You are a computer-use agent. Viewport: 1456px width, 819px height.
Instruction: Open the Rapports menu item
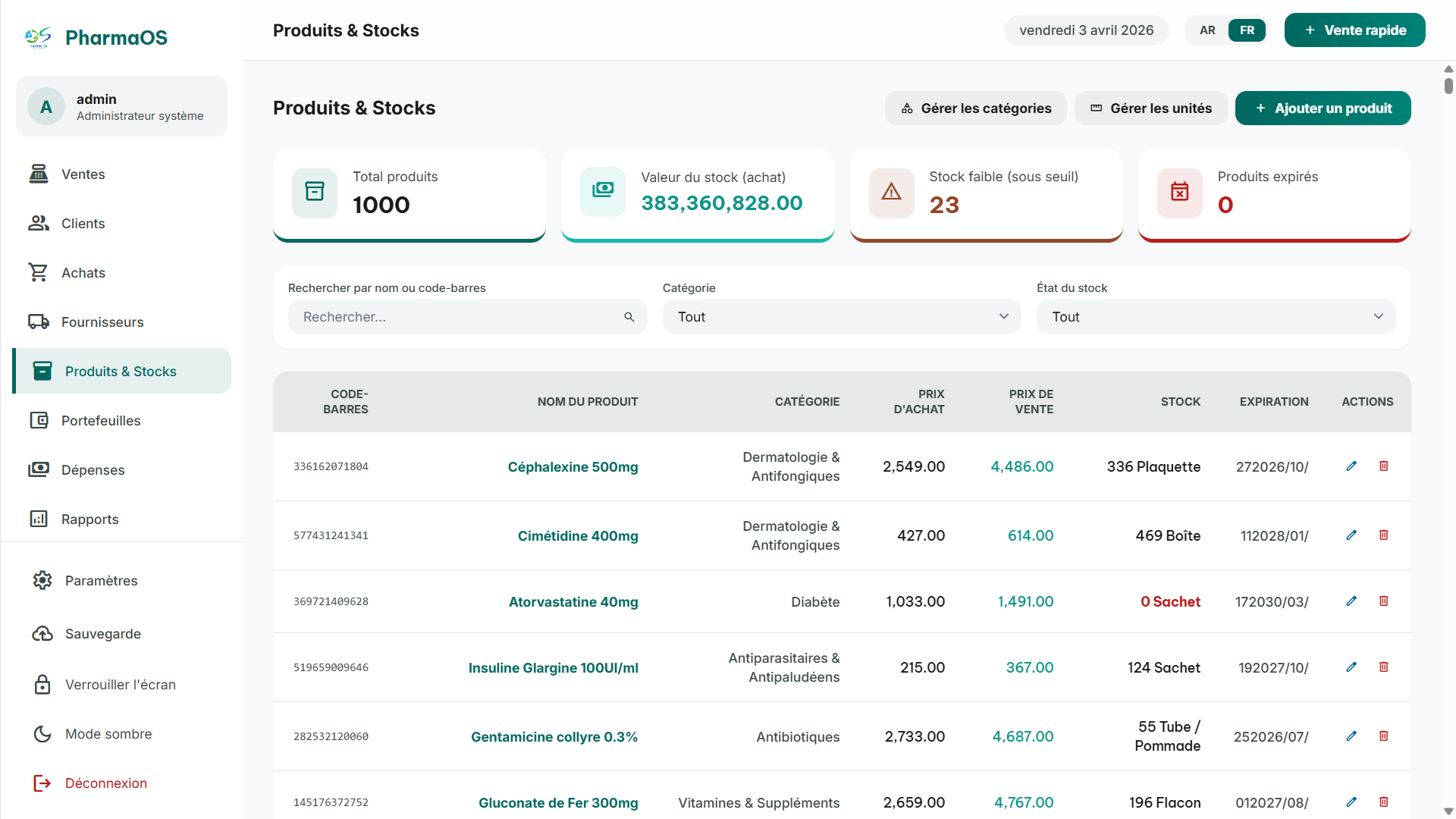(x=89, y=519)
